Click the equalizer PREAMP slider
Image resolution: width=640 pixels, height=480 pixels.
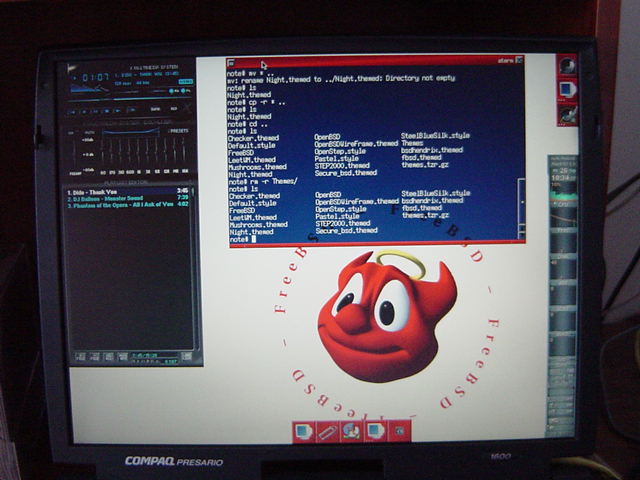(x=75, y=153)
